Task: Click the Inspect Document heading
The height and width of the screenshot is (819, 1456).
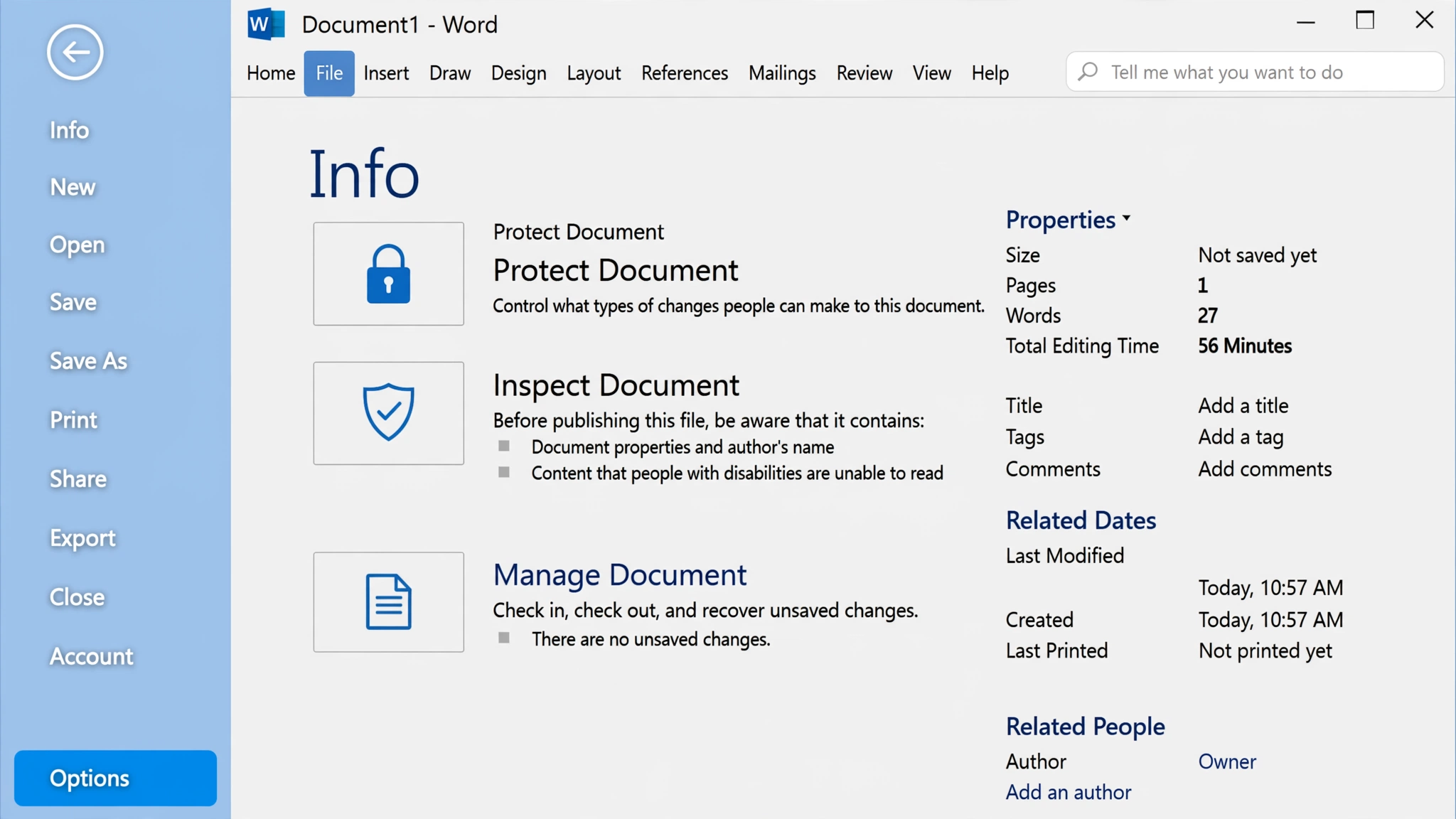Action: click(x=616, y=386)
